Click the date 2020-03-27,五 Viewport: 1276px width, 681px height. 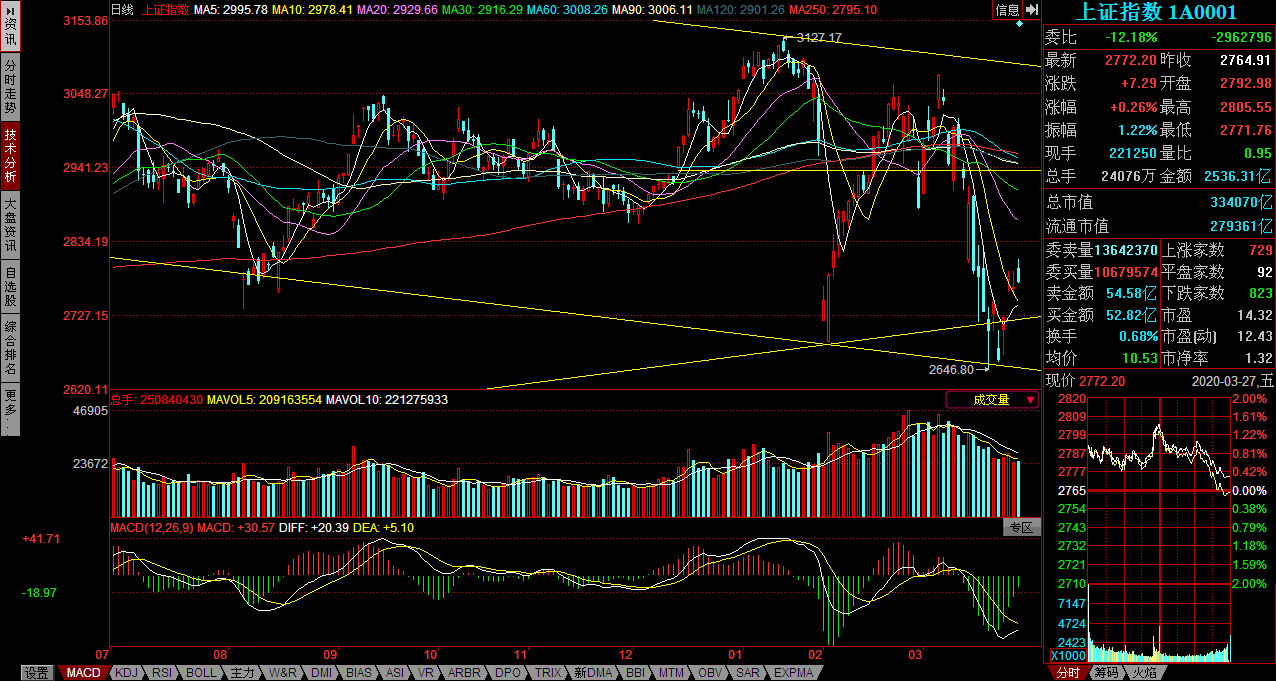1233,380
